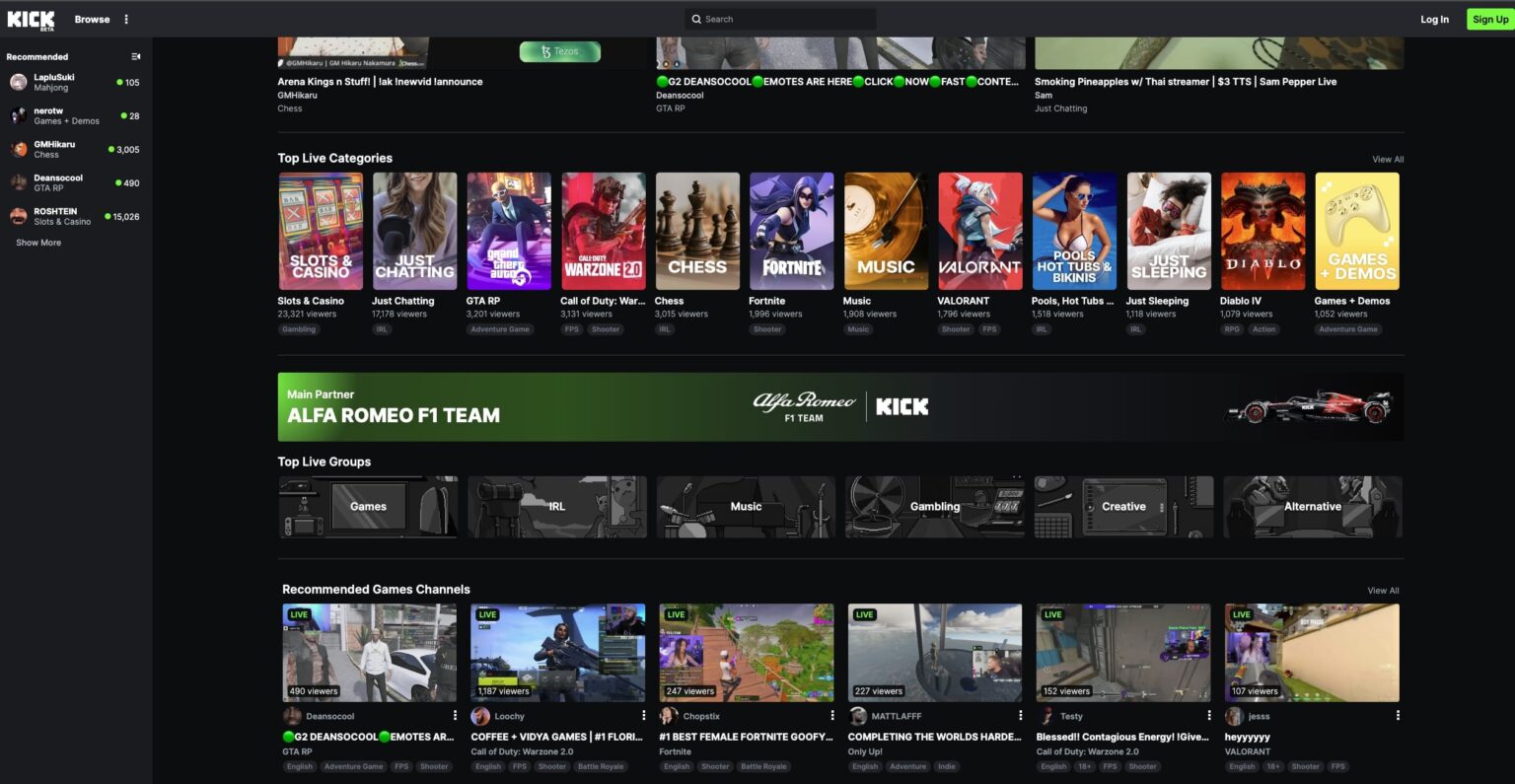Click the search magnifier icon

pyautogui.click(x=696, y=19)
